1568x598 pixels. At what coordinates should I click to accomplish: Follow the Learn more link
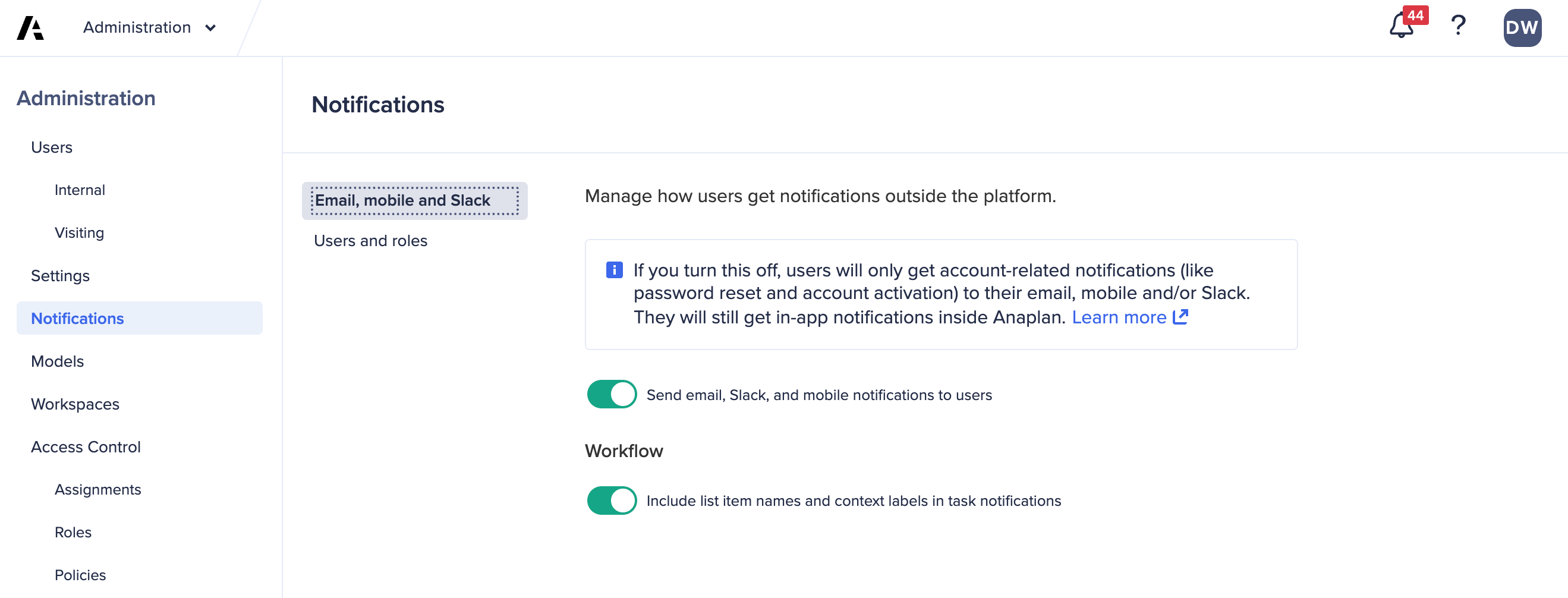tap(1119, 317)
